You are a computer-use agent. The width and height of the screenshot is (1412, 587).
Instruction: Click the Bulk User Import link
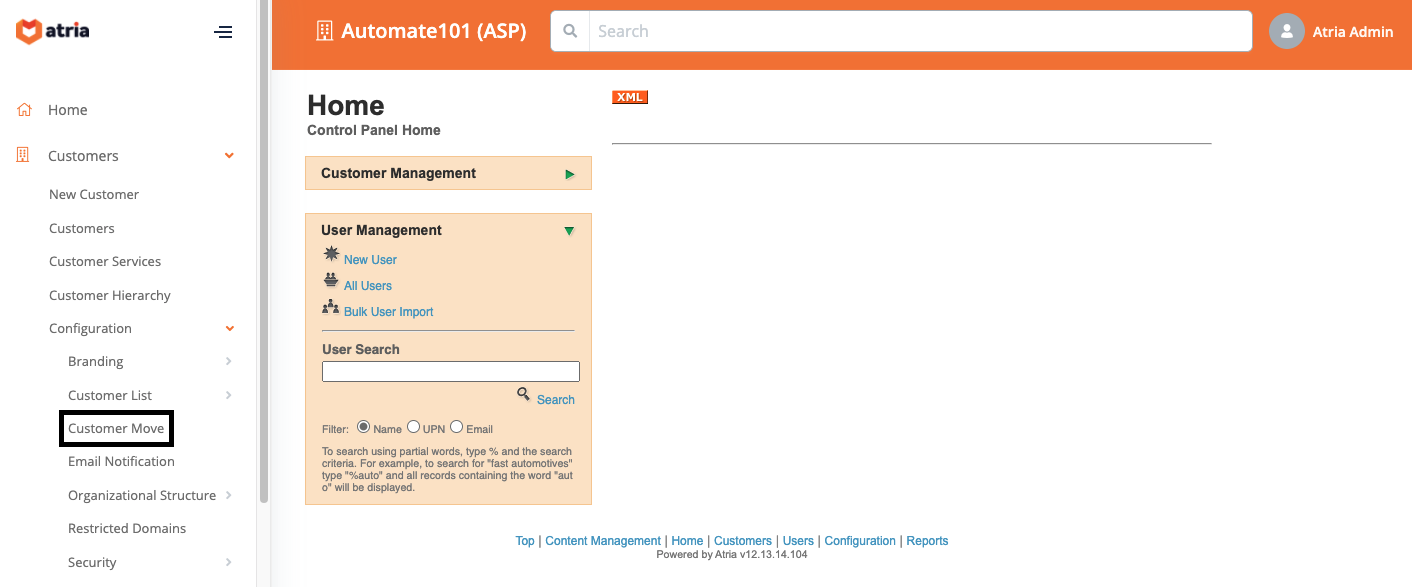coord(388,312)
